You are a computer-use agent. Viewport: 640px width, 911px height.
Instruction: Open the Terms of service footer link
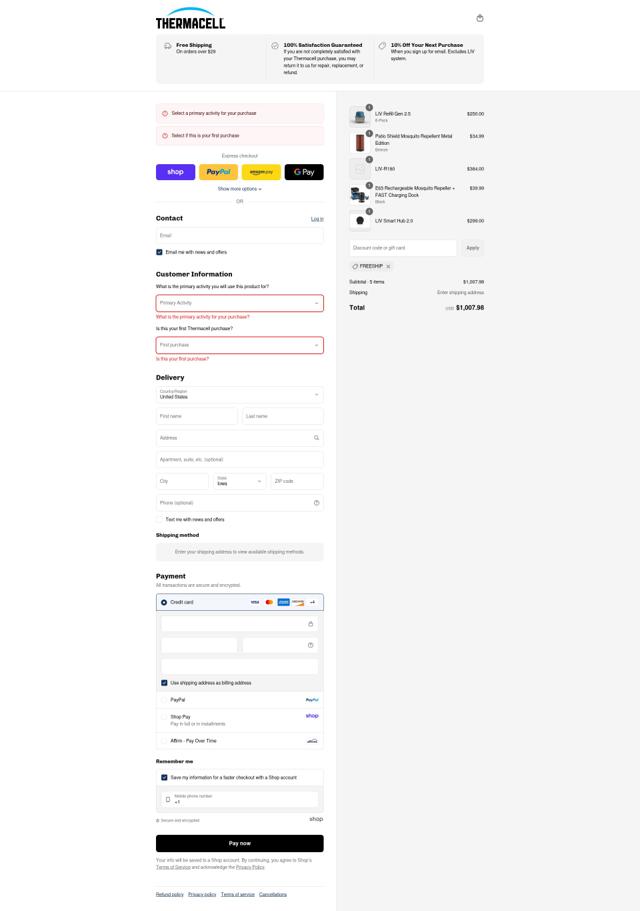point(238,894)
